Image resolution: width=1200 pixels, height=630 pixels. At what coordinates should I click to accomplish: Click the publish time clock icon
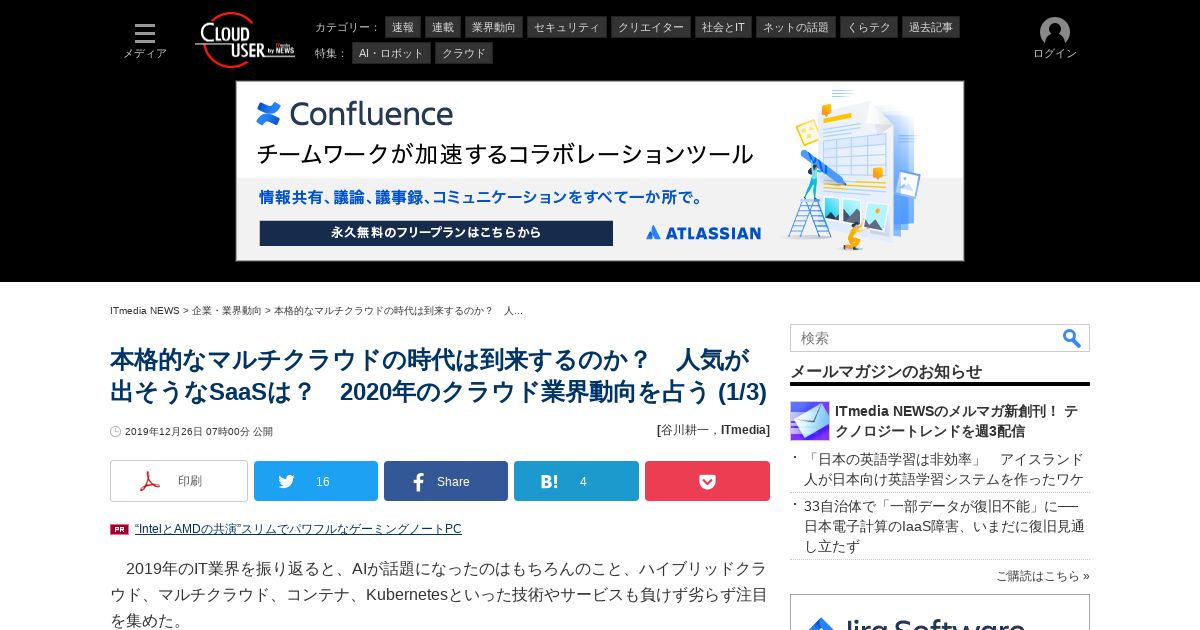coord(116,432)
